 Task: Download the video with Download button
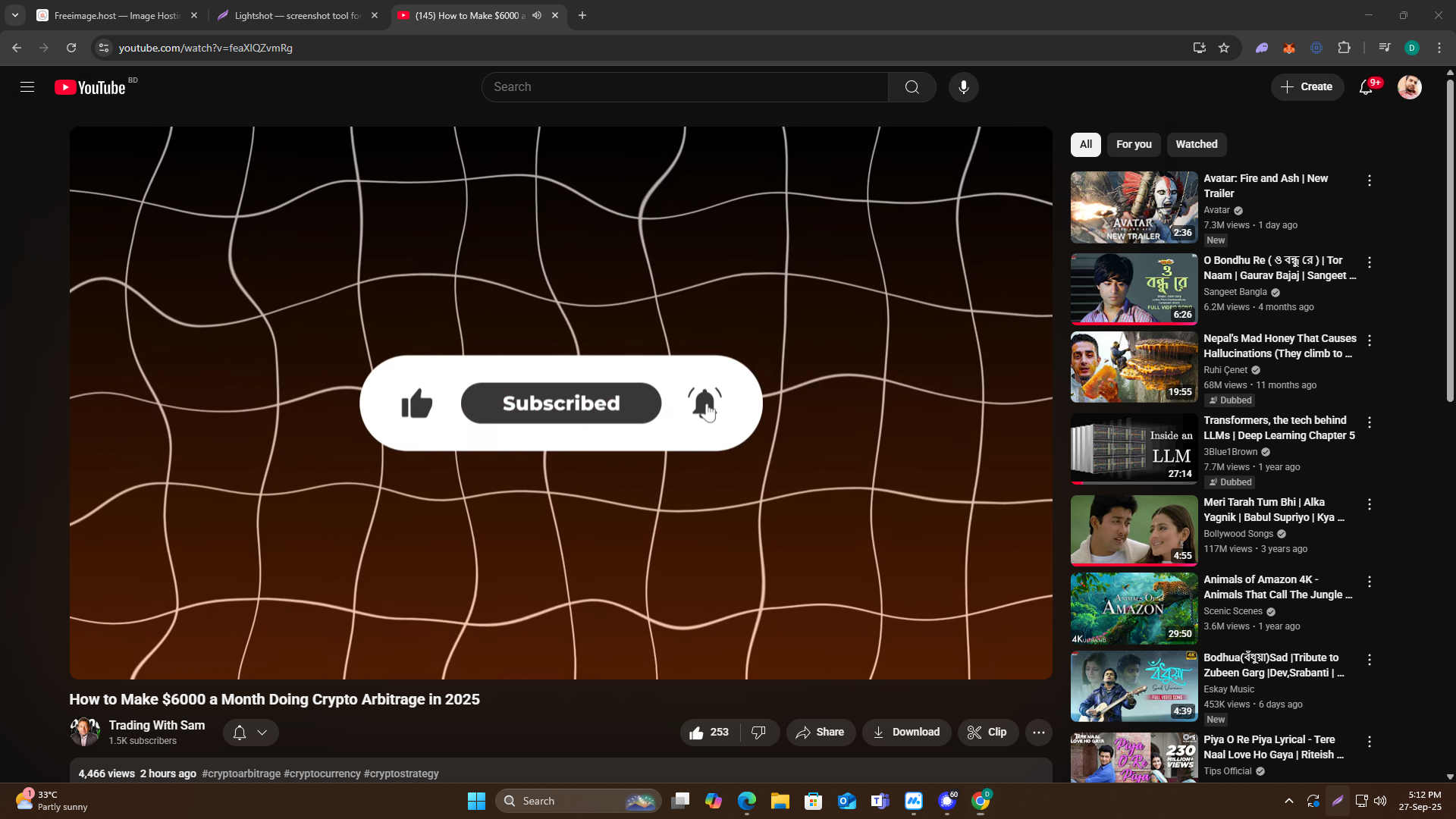tap(906, 733)
